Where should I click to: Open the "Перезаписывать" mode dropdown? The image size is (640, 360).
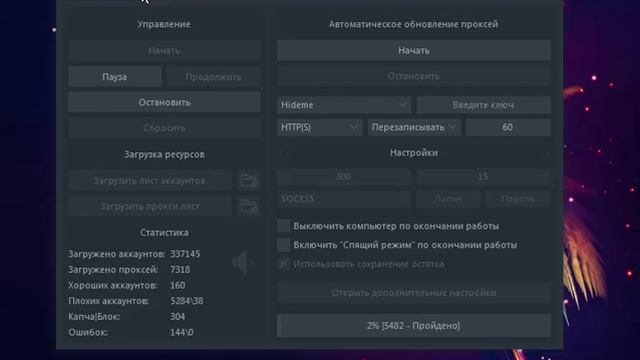[x=414, y=127]
